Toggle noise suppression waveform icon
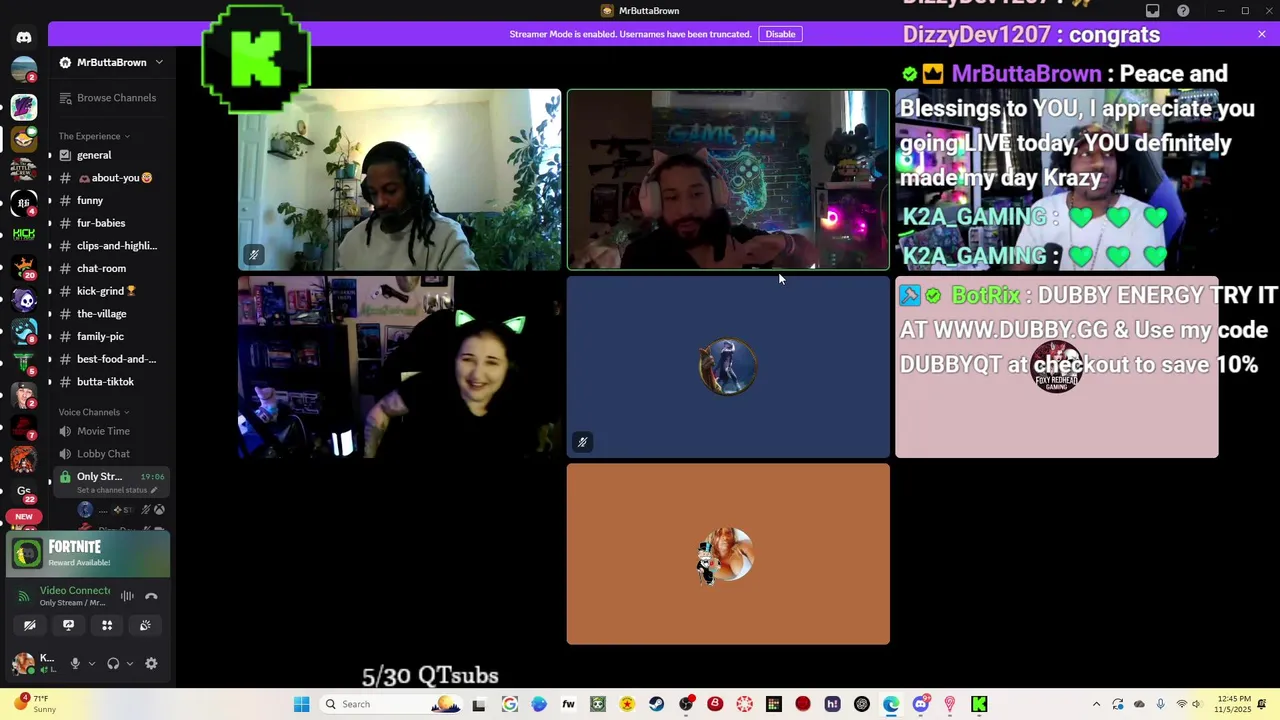The width and height of the screenshot is (1280, 720). point(127,596)
